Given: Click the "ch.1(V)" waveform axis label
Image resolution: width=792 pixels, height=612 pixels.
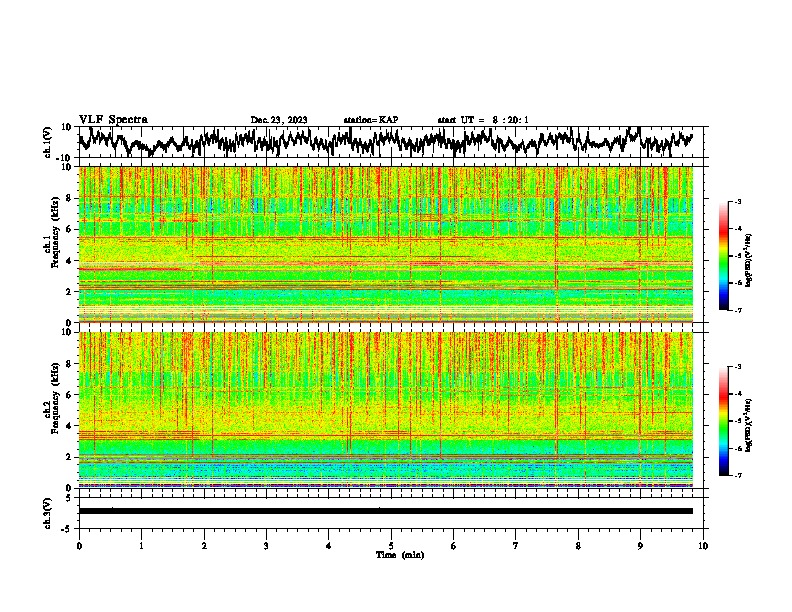Looking at the screenshot, I should [x=48, y=142].
